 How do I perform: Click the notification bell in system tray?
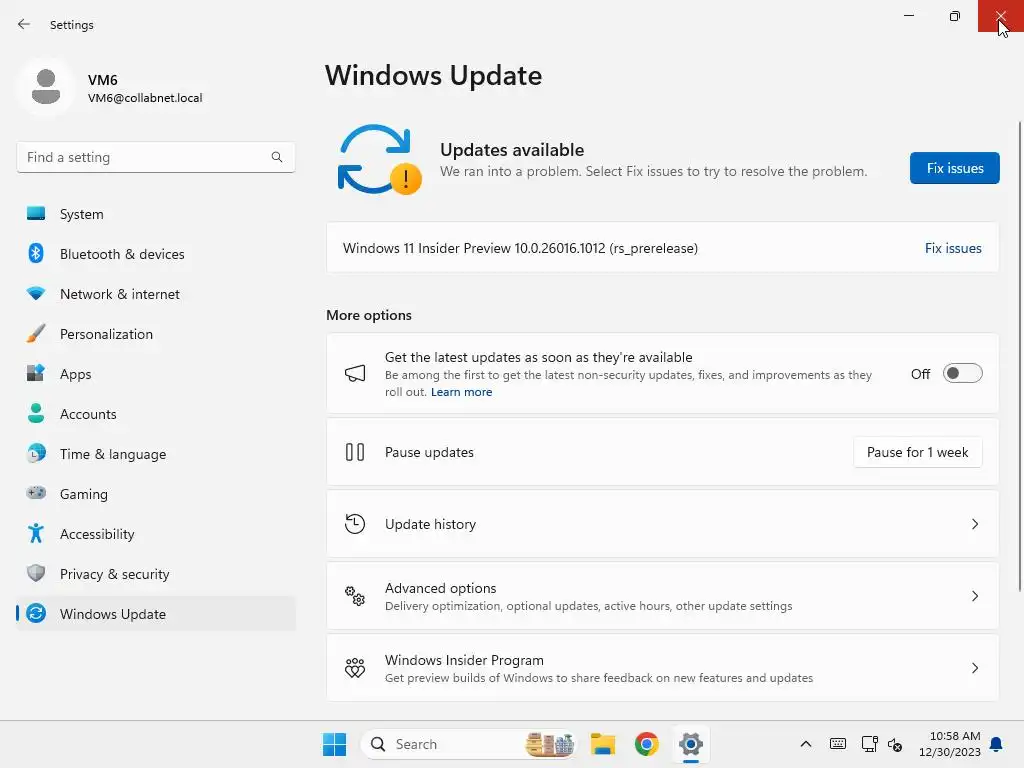(x=996, y=744)
